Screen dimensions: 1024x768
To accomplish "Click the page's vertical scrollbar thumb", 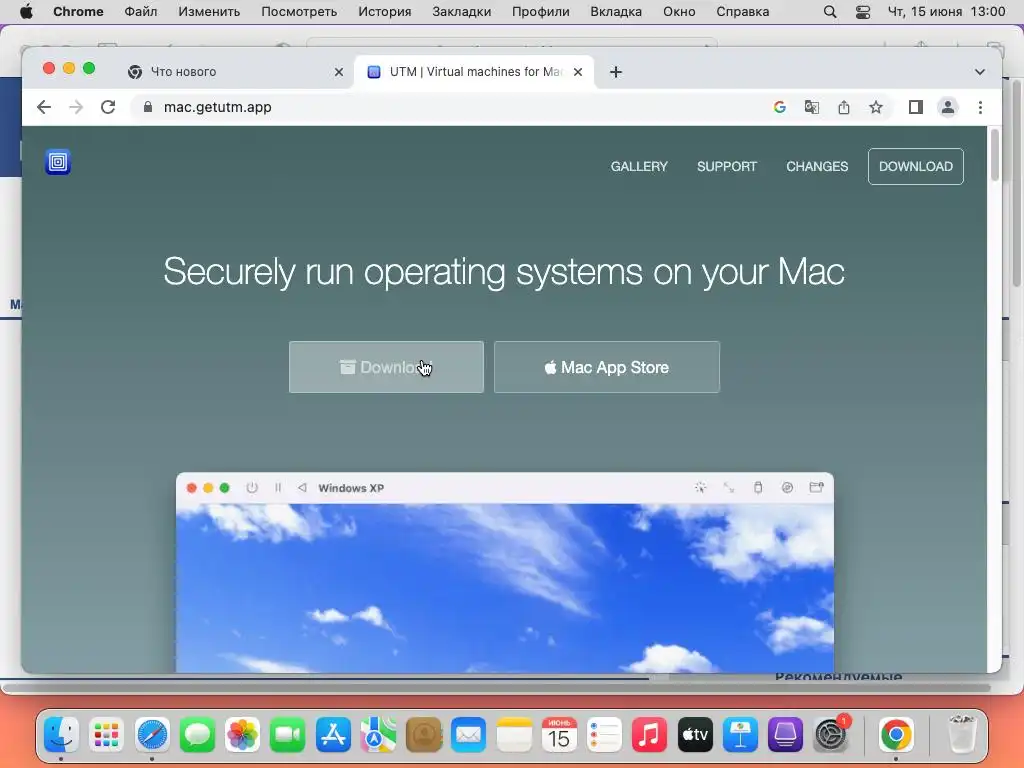I will pyautogui.click(x=995, y=155).
